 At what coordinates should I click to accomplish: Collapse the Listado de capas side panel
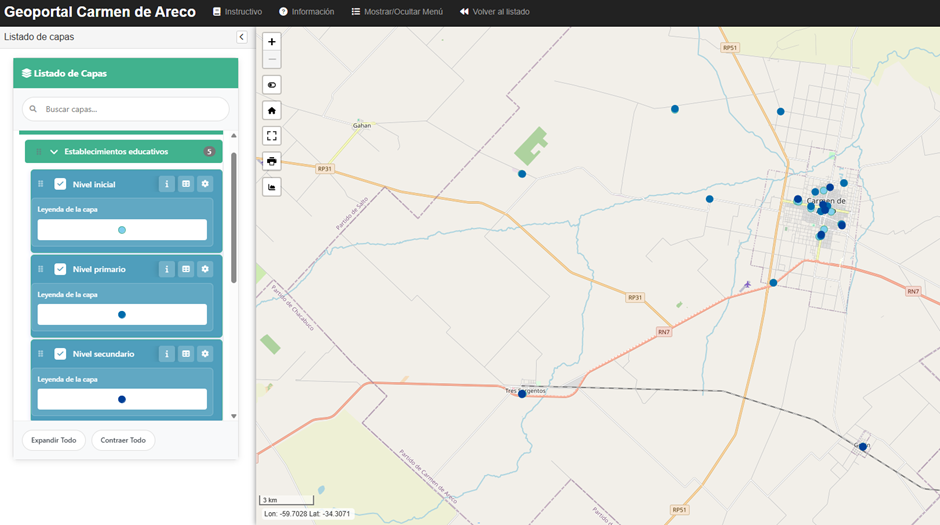tap(241, 37)
